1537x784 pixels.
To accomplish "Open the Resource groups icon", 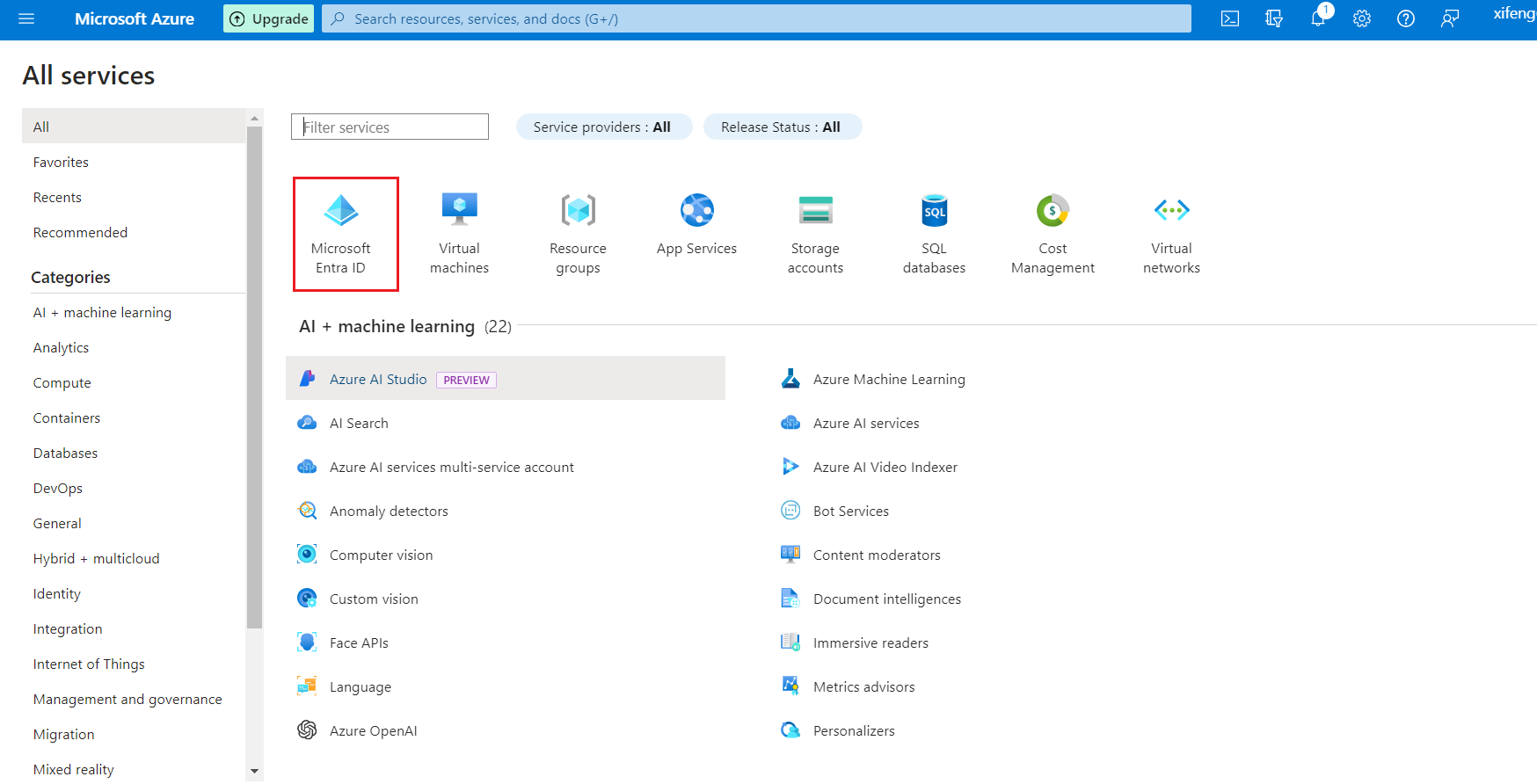I will tap(579, 210).
